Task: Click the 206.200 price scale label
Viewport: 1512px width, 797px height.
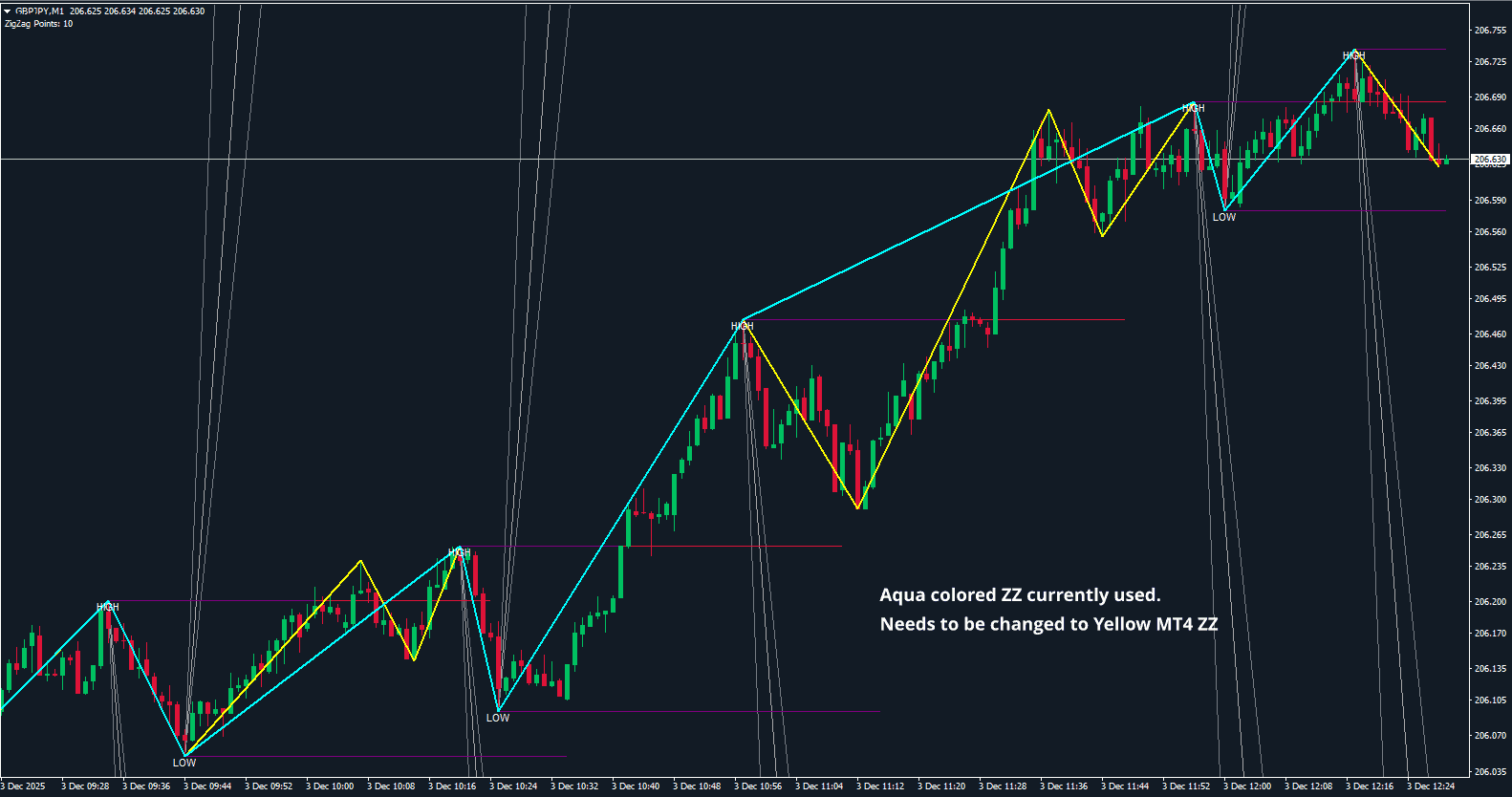Action: 1490,602
